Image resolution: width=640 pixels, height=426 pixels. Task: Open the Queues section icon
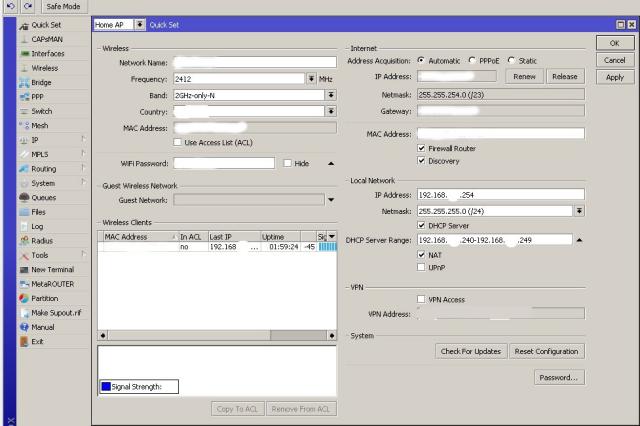(24, 198)
